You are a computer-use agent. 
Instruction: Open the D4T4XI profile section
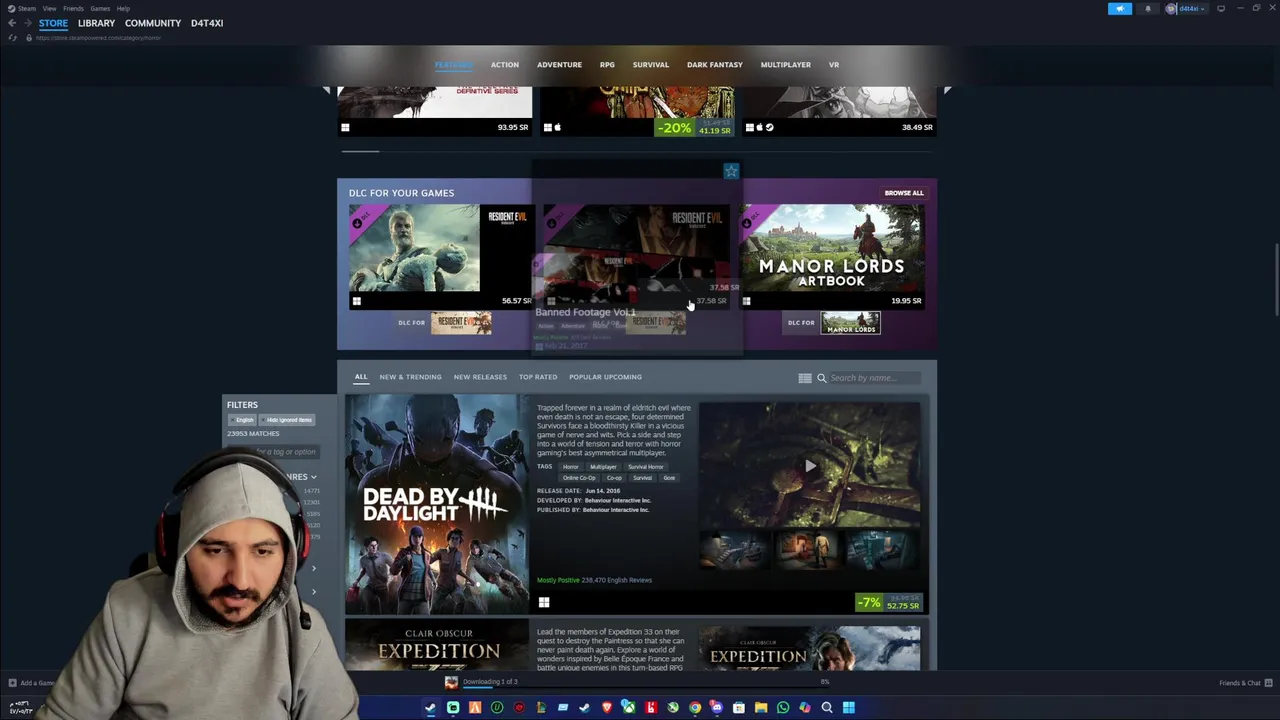[207, 23]
